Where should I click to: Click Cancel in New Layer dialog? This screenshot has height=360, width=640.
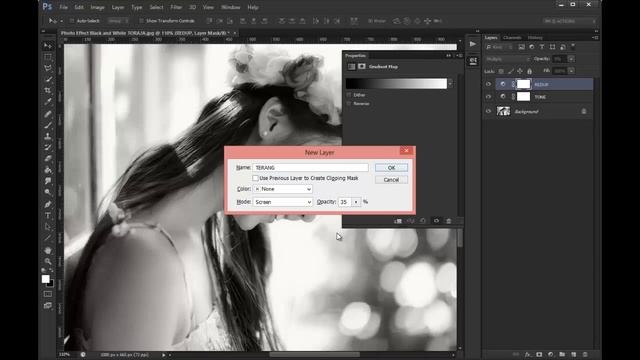coord(391,180)
